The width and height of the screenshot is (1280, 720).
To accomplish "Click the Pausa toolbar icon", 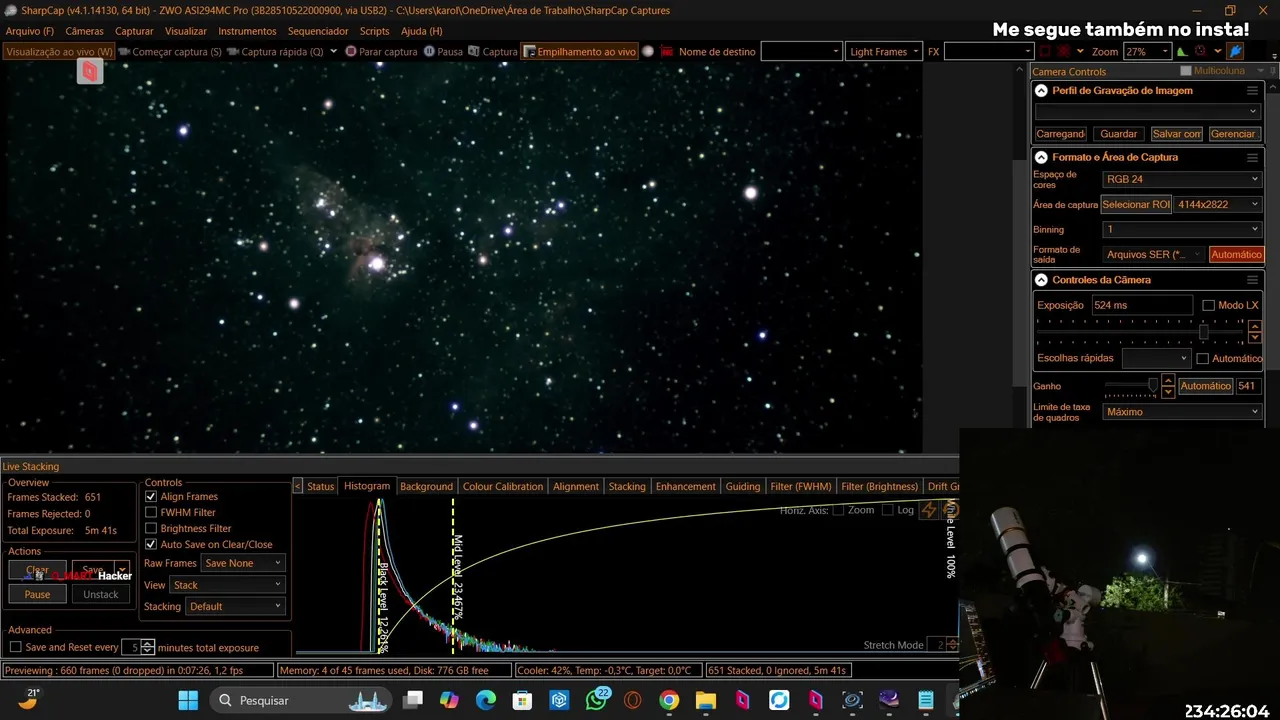I will pos(429,51).
